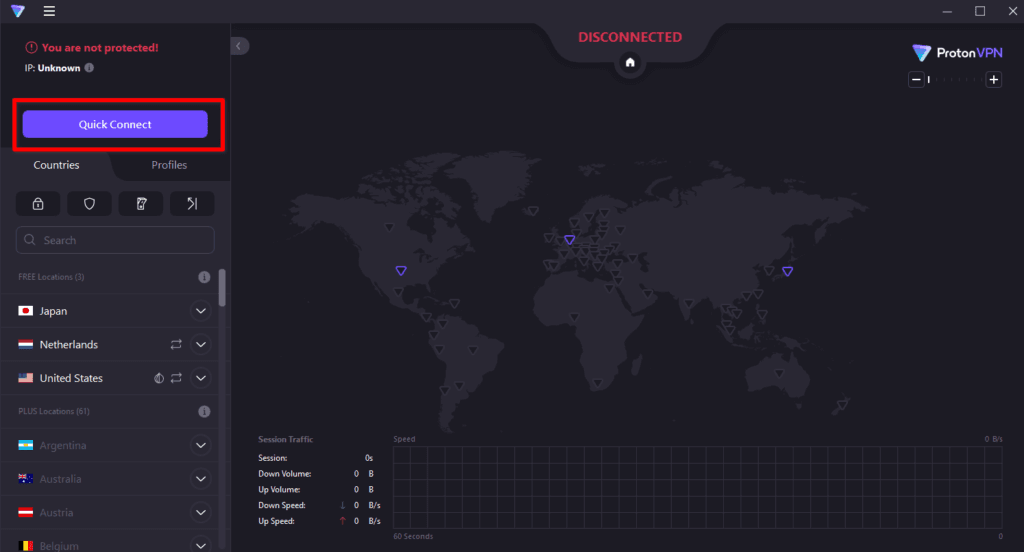Click the Austria flag icon

point(25,513)
